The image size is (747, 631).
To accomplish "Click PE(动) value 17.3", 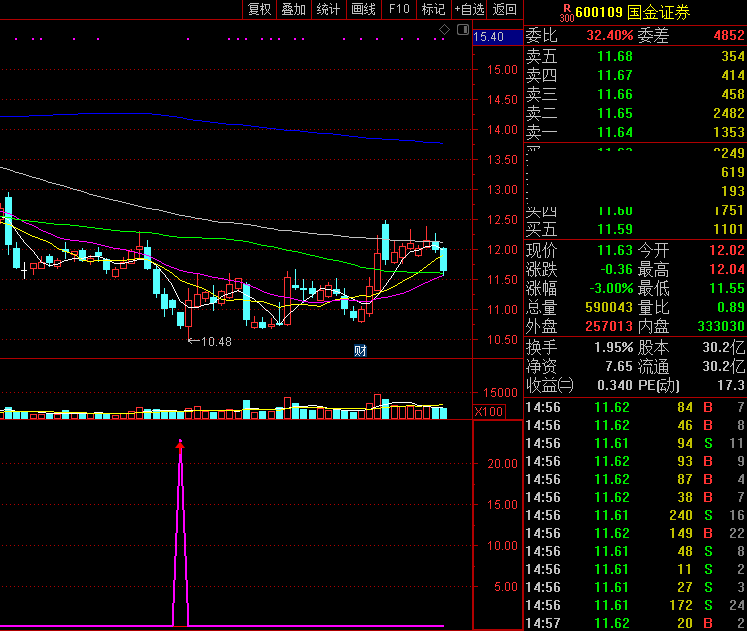I will coord(731,385).
